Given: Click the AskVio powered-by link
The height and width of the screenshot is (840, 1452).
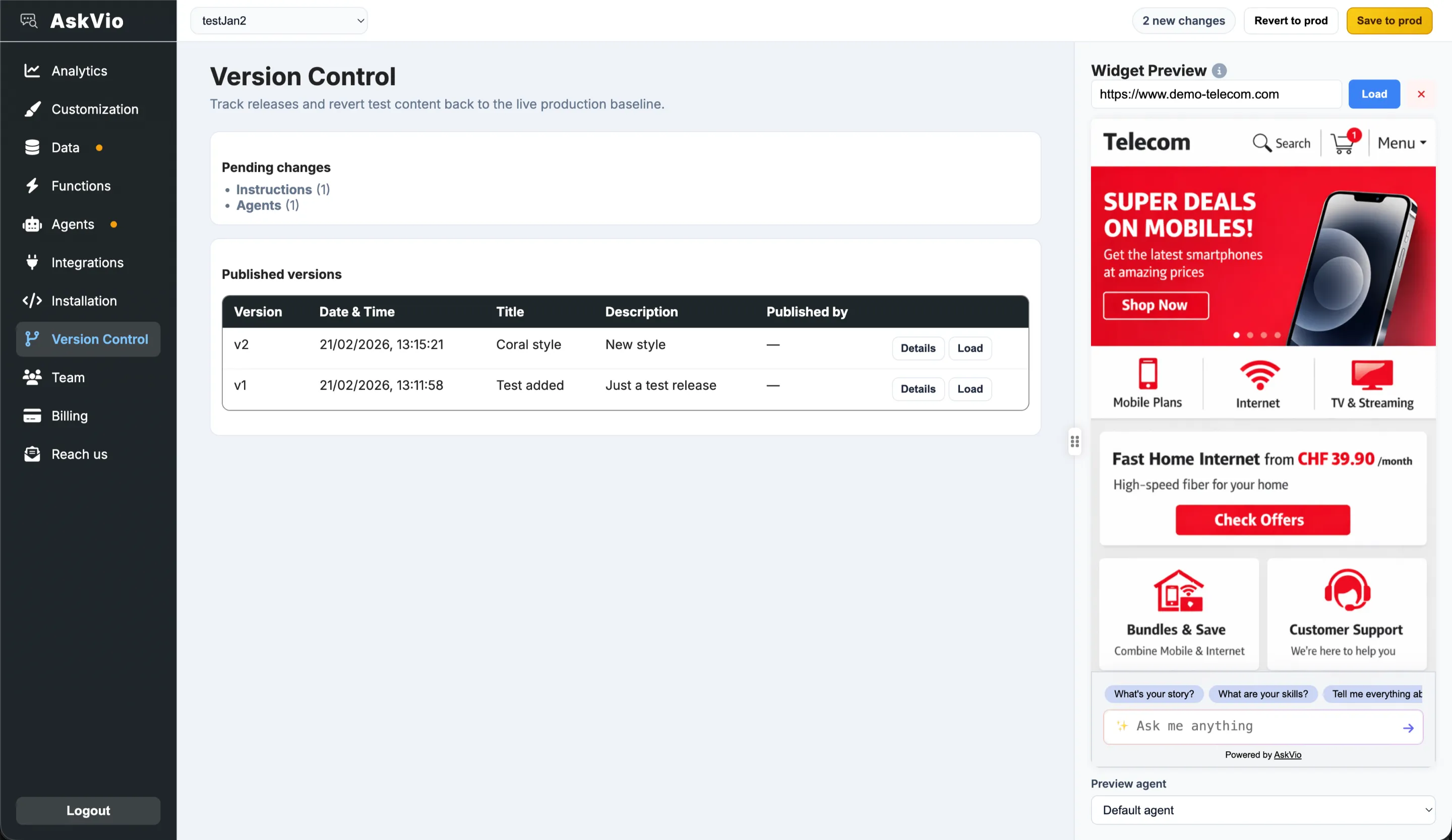Looking at the screenshot, I should 1287,754.
